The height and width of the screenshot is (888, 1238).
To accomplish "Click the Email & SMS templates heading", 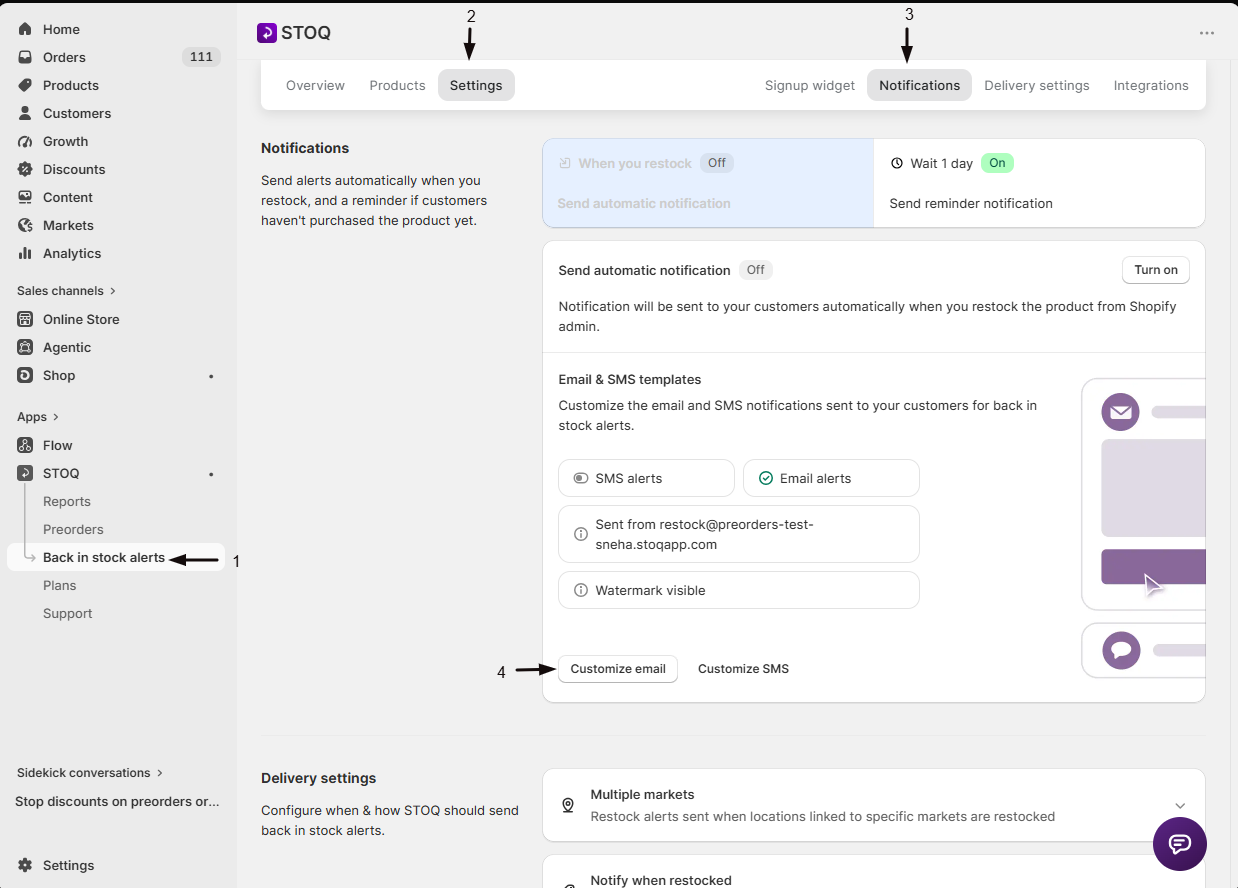I will tap(630, 380).
